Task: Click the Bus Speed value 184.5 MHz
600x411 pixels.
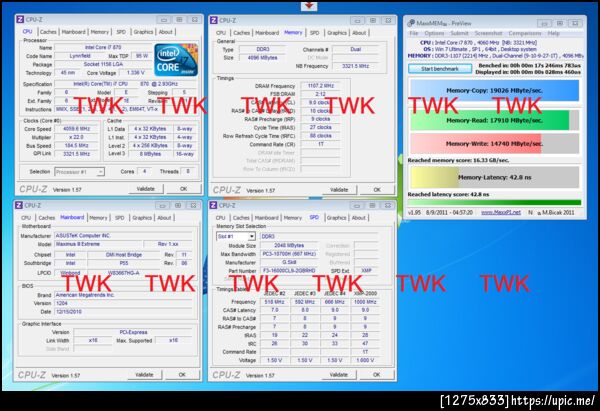Action: 77,146
